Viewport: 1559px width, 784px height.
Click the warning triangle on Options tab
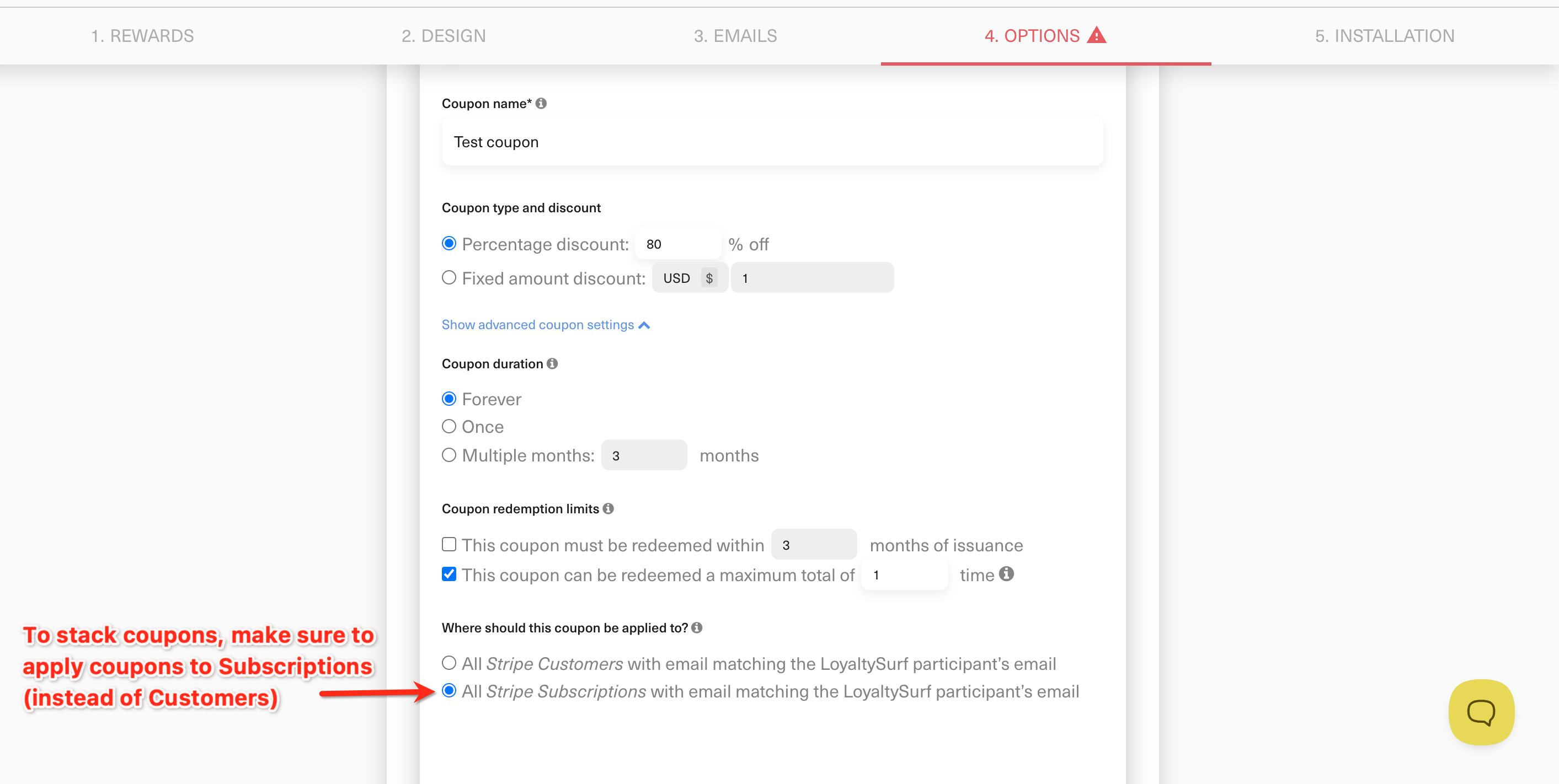1096,36
